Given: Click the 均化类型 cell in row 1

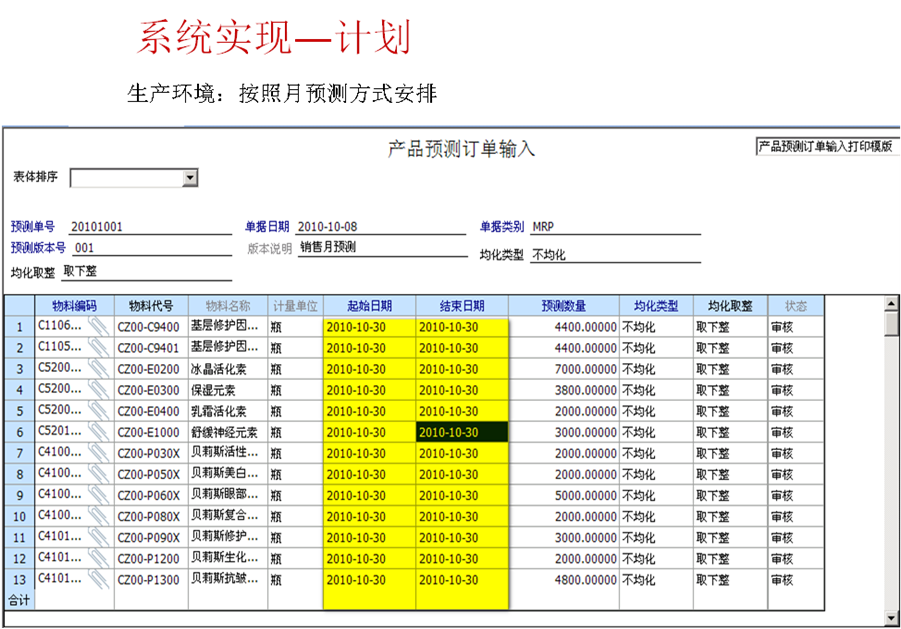Looking at the screenshot, I should [x=656, y=327].
